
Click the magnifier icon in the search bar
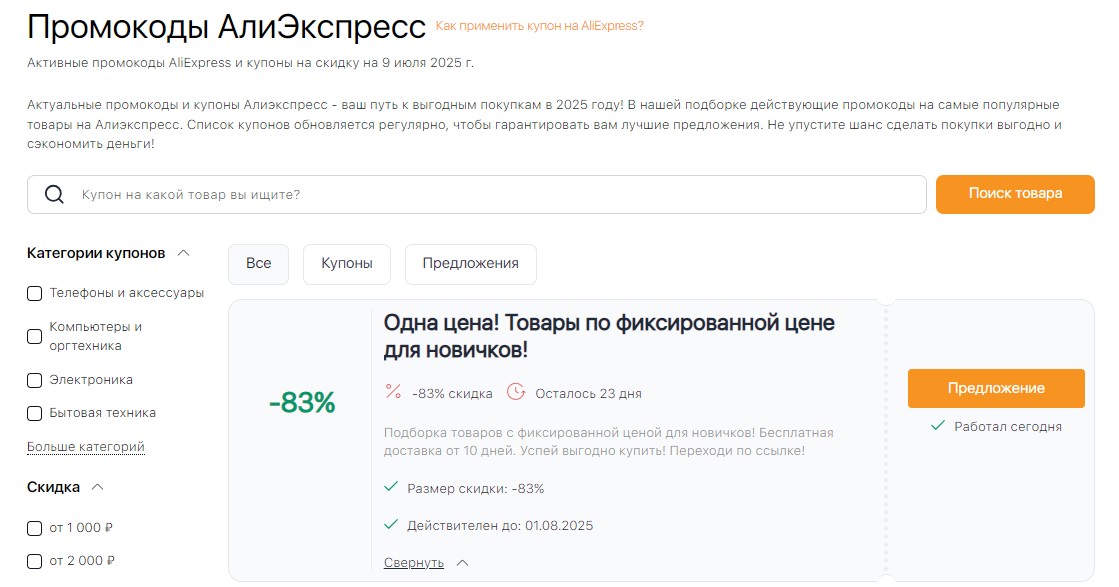click(53, 194)
